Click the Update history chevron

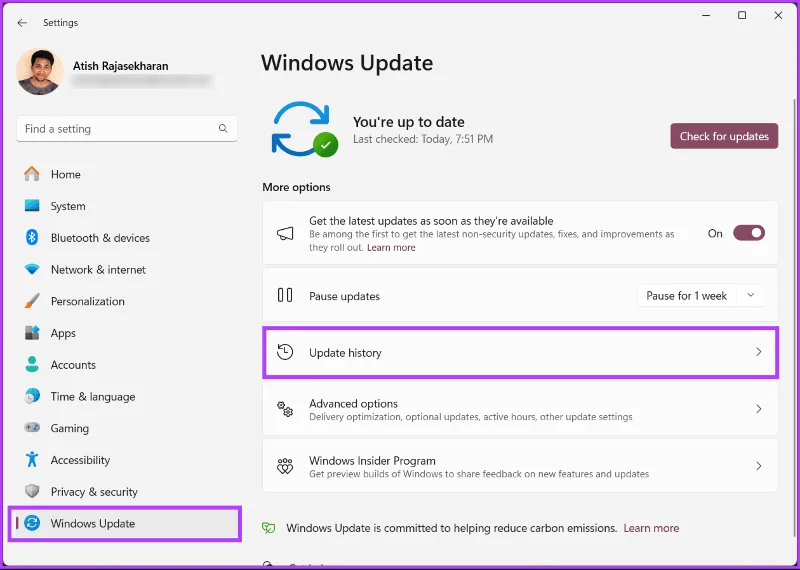759,352
